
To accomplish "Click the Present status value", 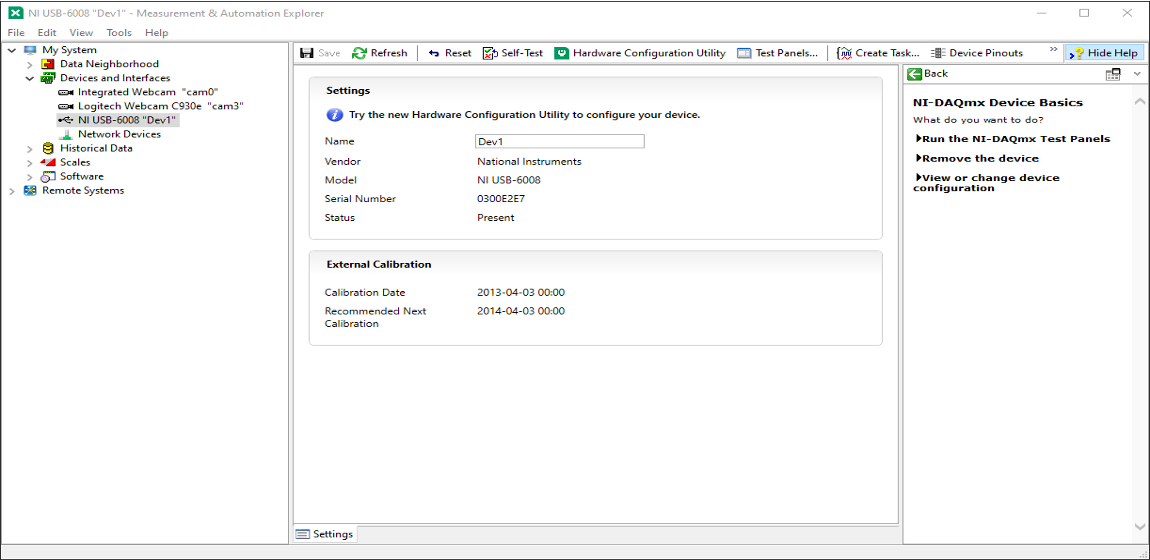I will tap(496, 218).
